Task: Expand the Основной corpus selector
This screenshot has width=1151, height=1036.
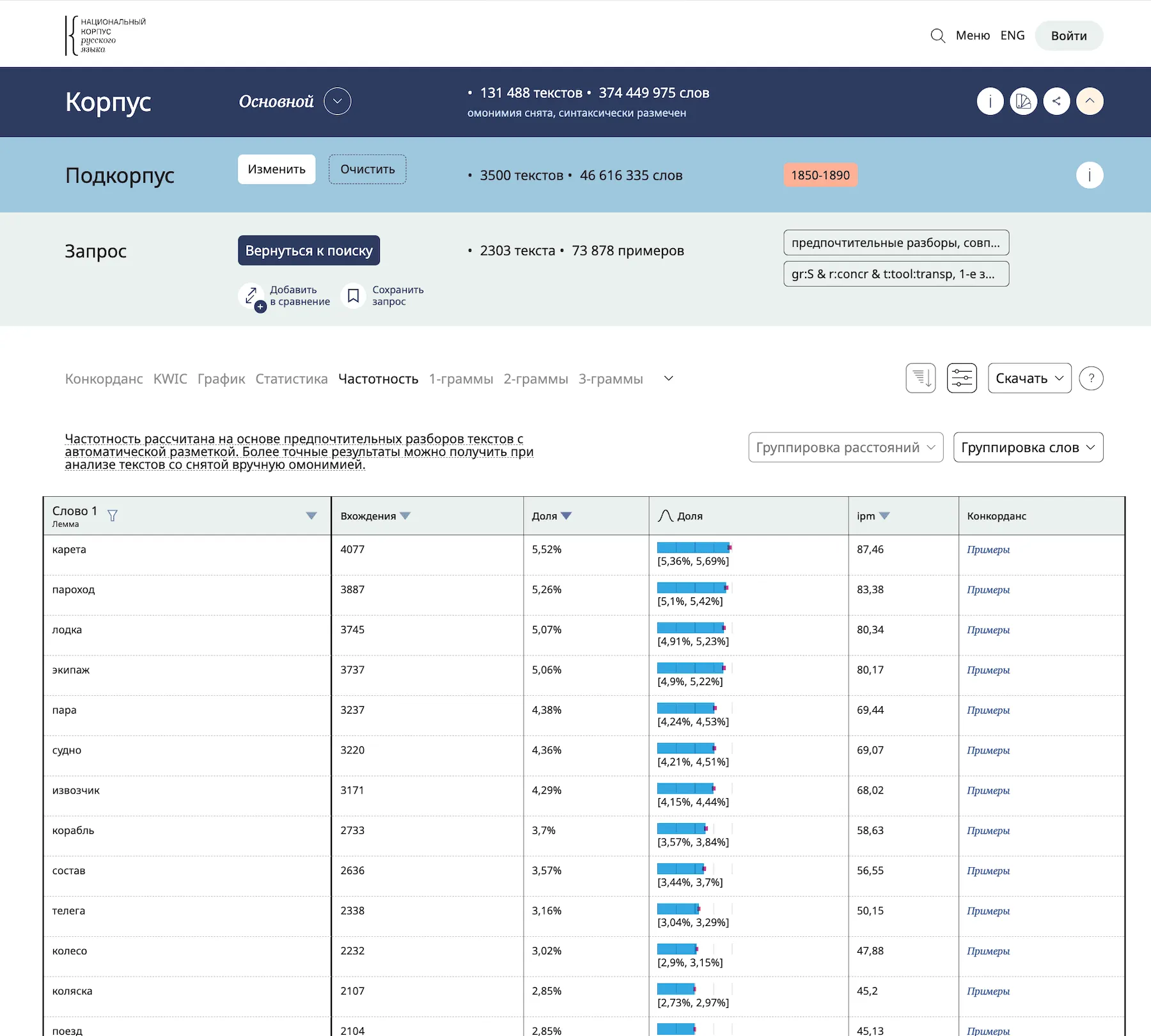Action: click(x=338, y=101)
